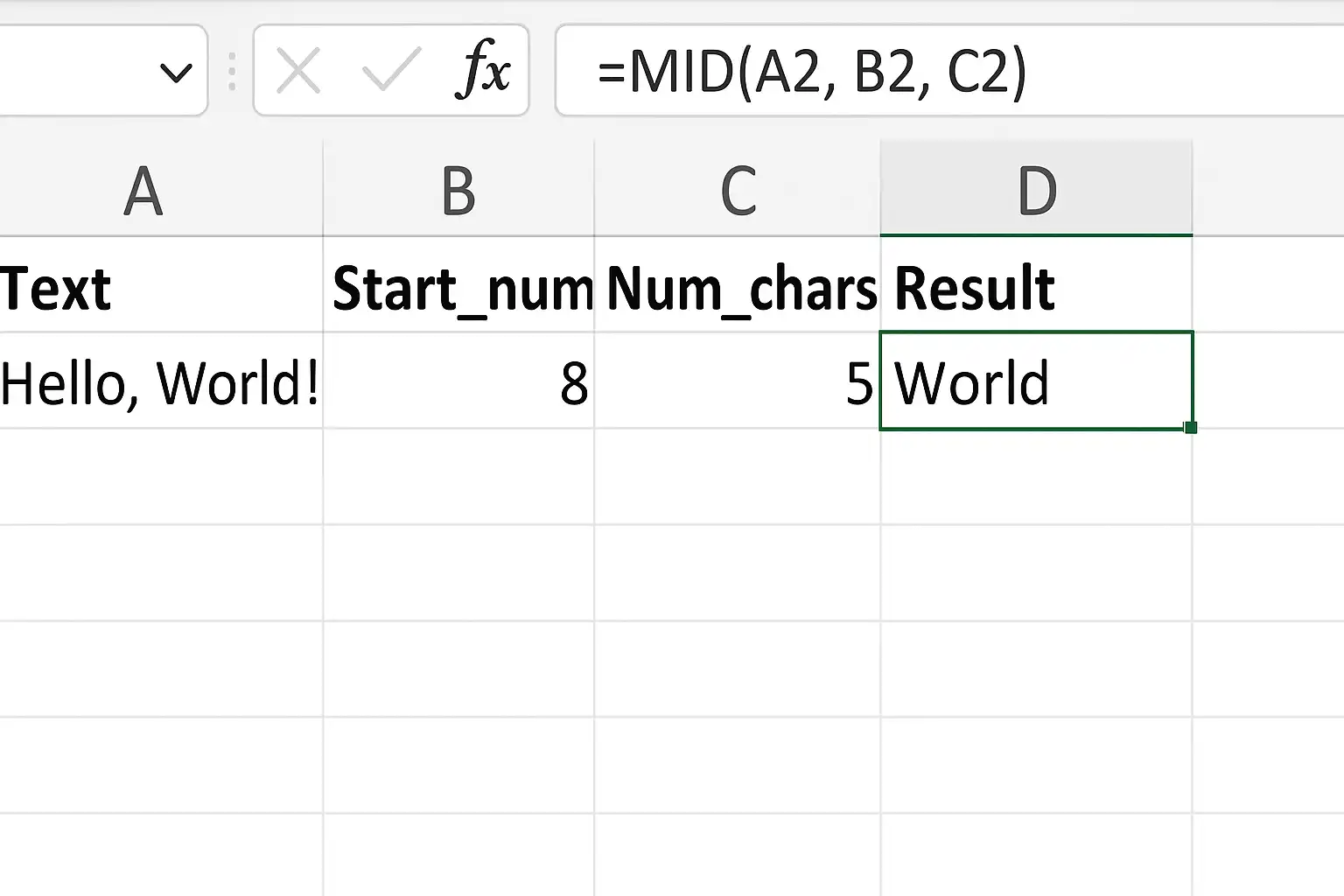Click the formula bar drag handle dots
The width and height of the screenshot is (1344, 896).
point(232,72)
